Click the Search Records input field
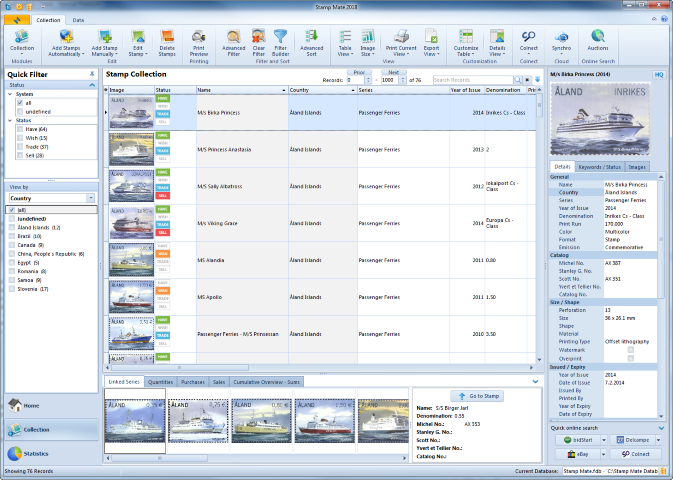The width and height of the screenshot is (673, 480). [469, 78]
